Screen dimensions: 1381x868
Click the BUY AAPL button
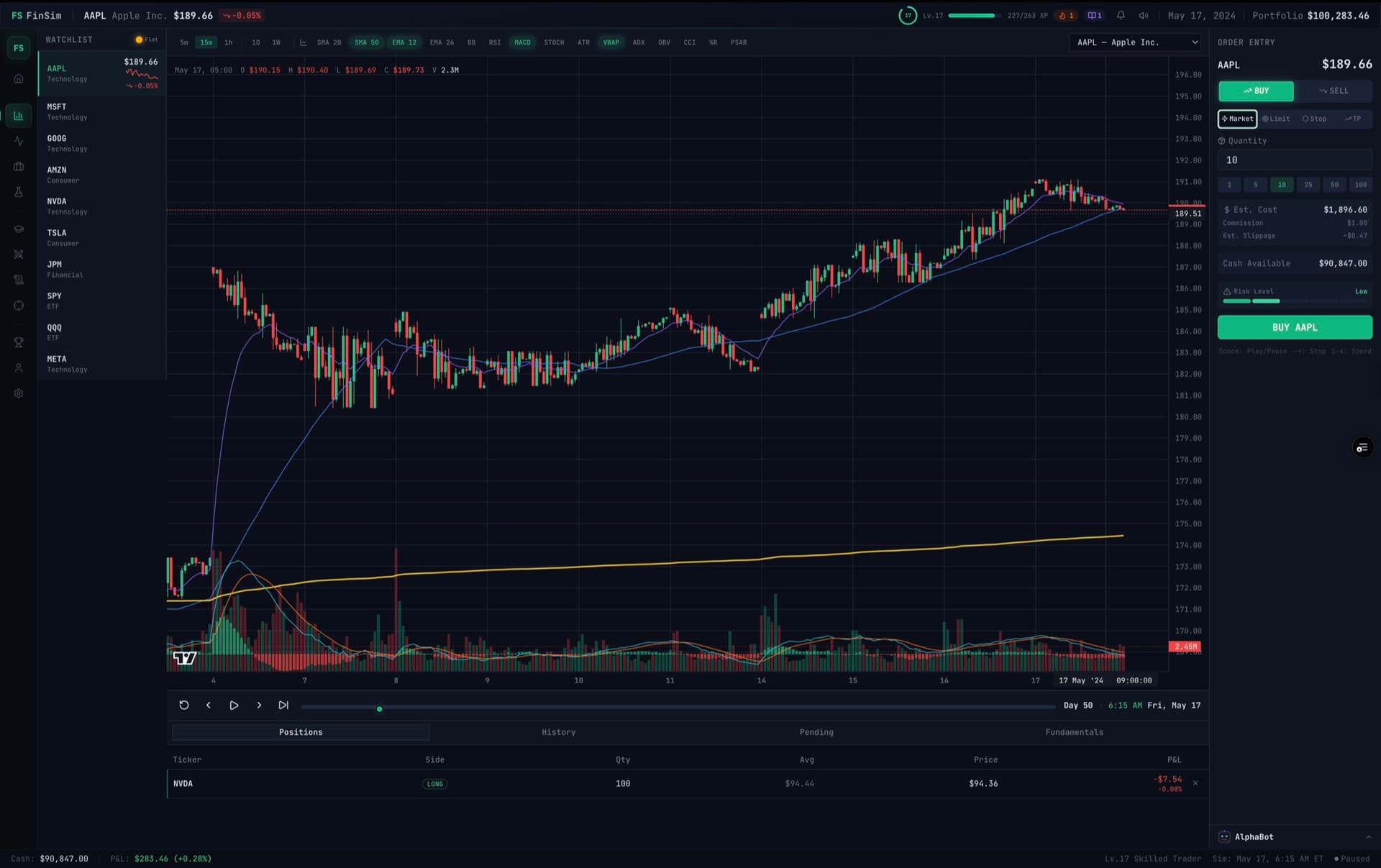pyautogui.click(x=1295, y=327)
